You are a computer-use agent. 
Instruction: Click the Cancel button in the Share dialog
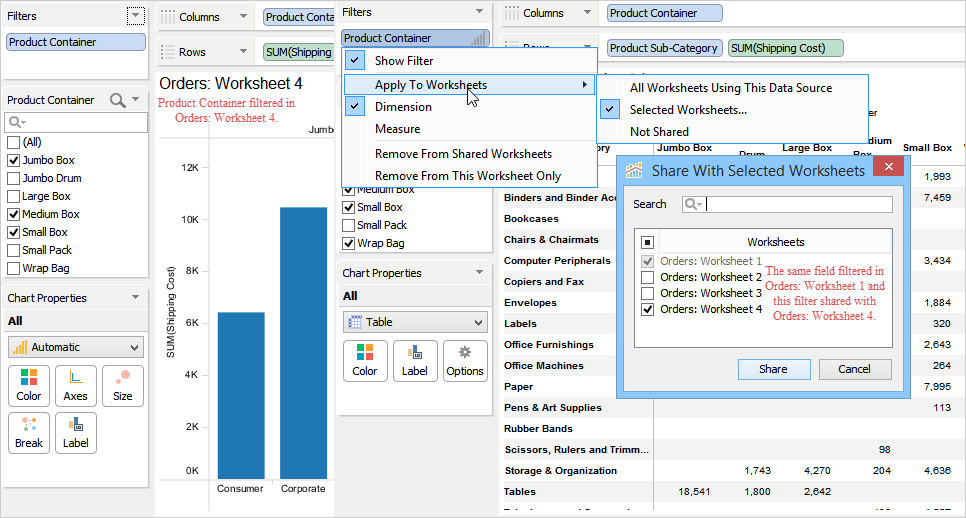(x=854, y=369)
